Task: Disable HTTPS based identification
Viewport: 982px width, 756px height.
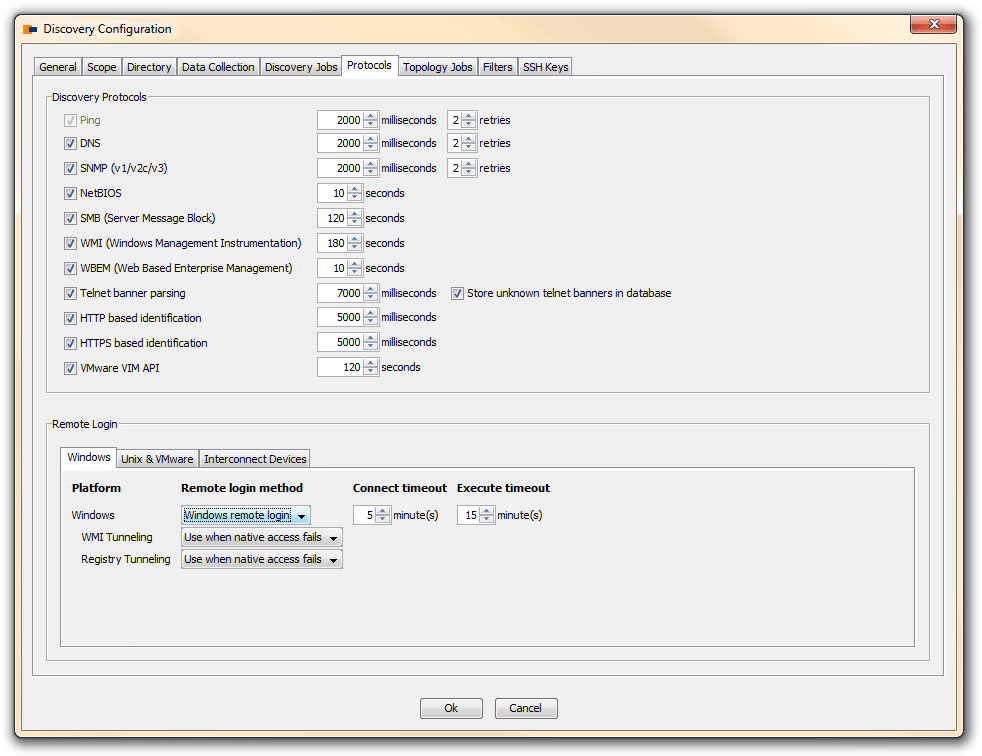Action: (x=70, y=342)
